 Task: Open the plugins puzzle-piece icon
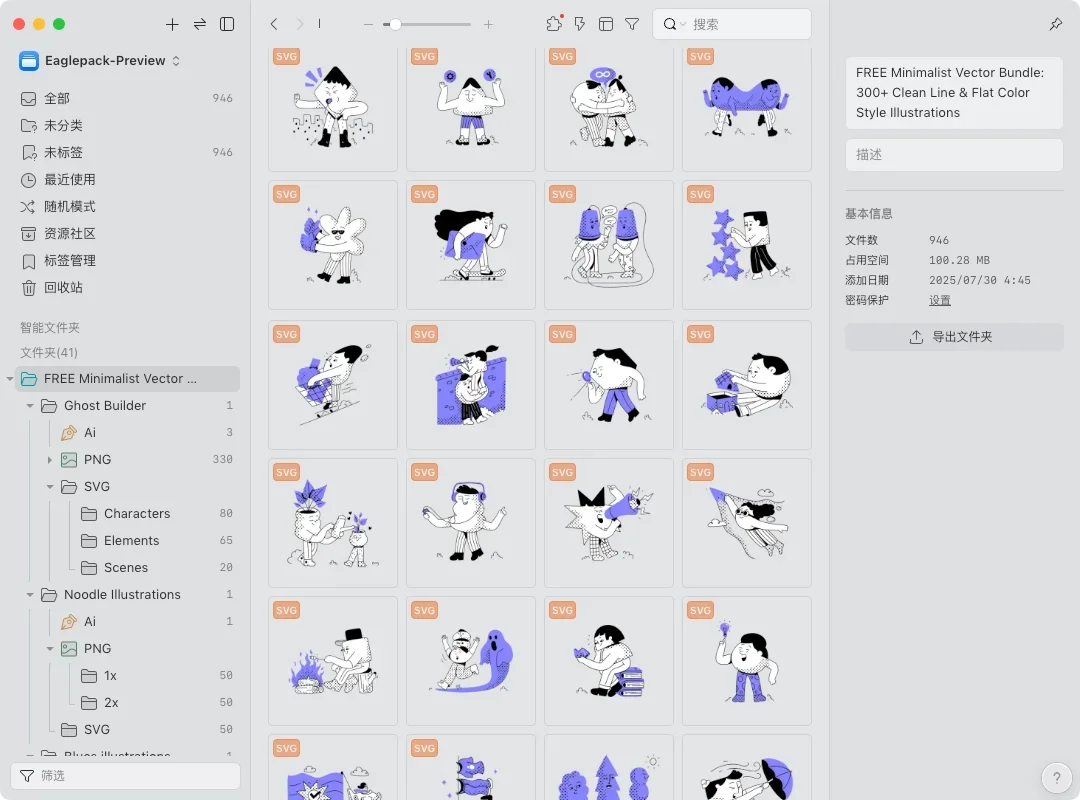554,24
